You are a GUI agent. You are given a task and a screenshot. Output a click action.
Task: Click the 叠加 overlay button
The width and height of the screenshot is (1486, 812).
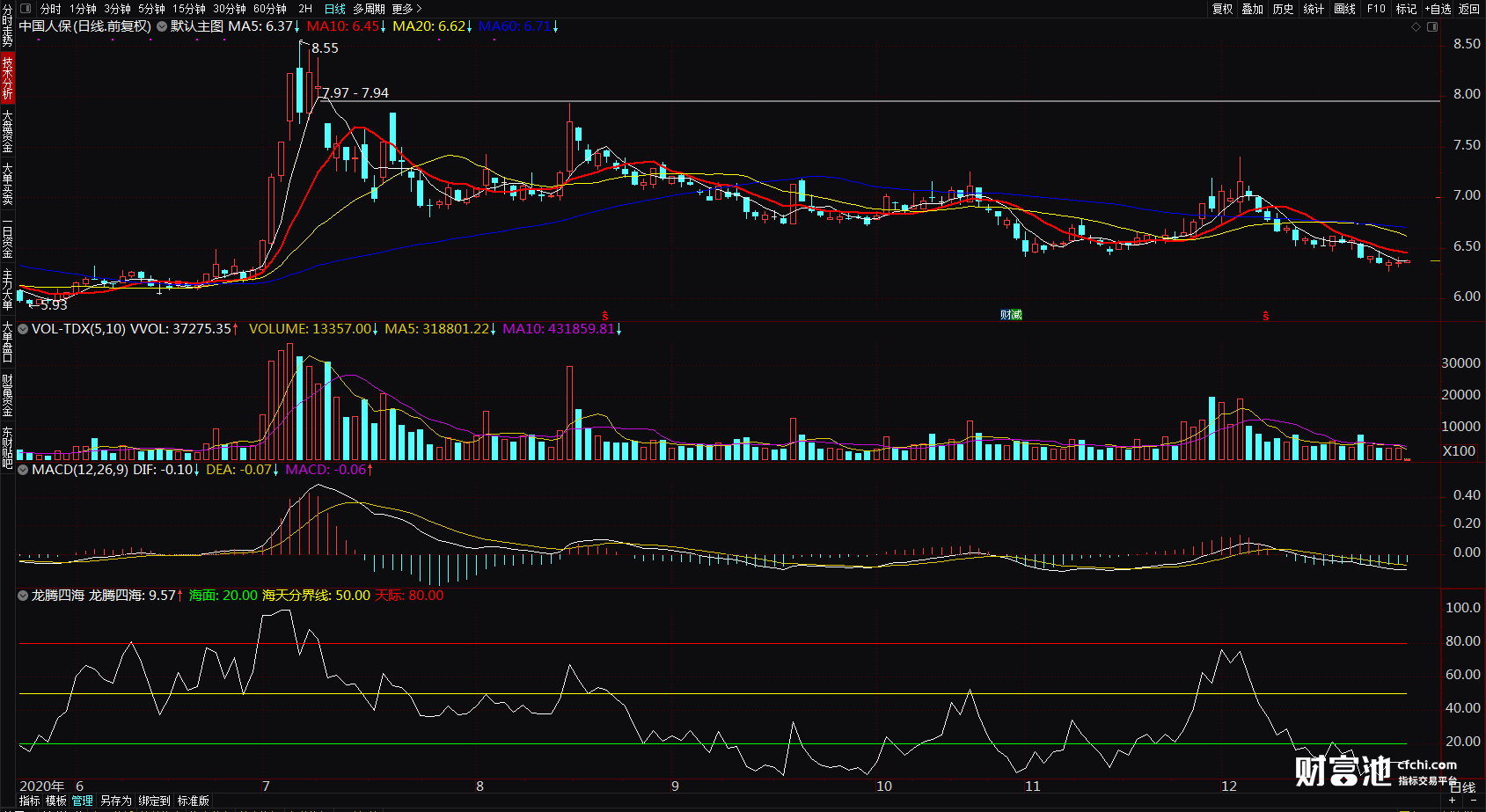(x=1253, y=9)
